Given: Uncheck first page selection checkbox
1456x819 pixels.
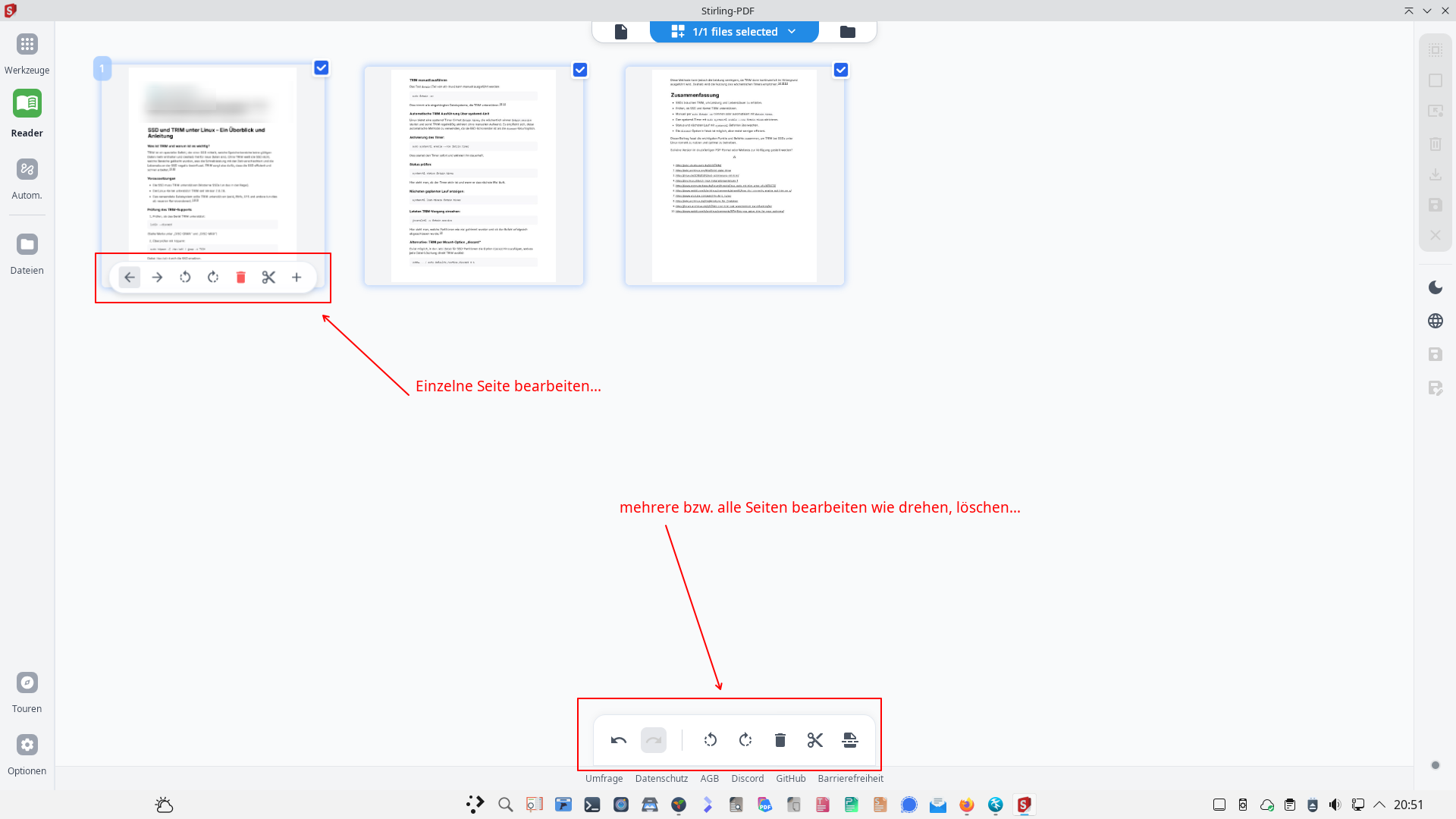Looking at the screenshot, I should click(x=322, y=68).
